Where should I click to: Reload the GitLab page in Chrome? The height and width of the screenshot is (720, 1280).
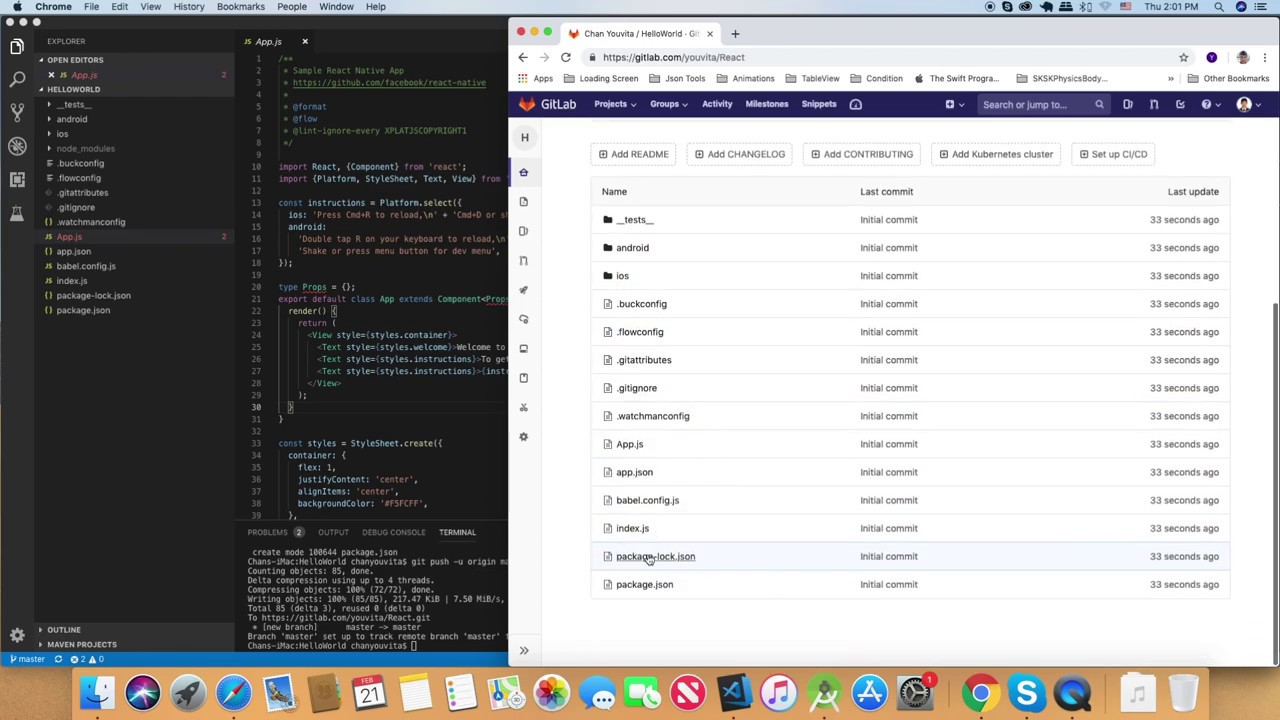[x=565, y=57]
